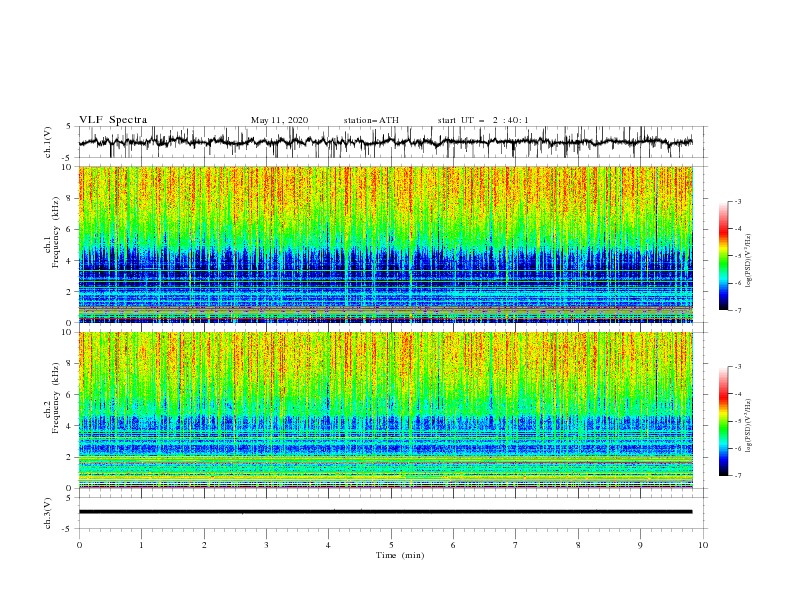The image size is (792, 612).
Task: Select time axis tick label "10"
Action: [x=703, y=545]
